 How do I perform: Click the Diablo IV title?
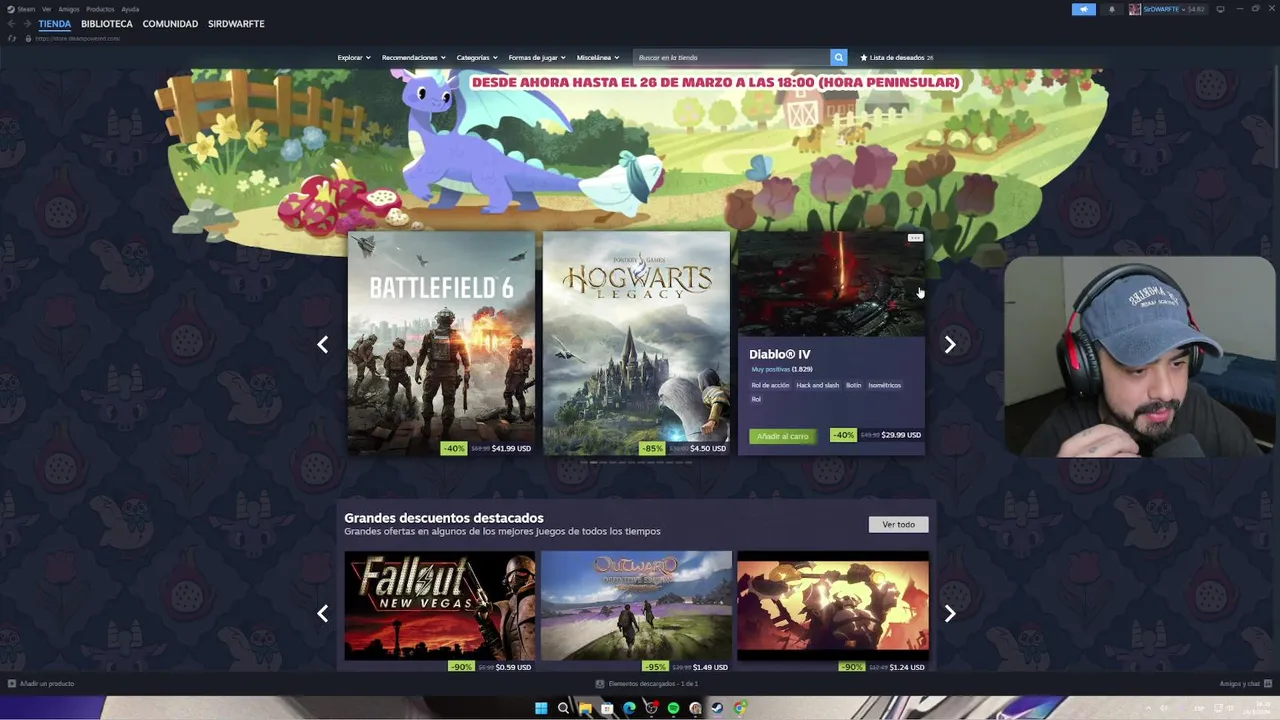coord(780,354)
